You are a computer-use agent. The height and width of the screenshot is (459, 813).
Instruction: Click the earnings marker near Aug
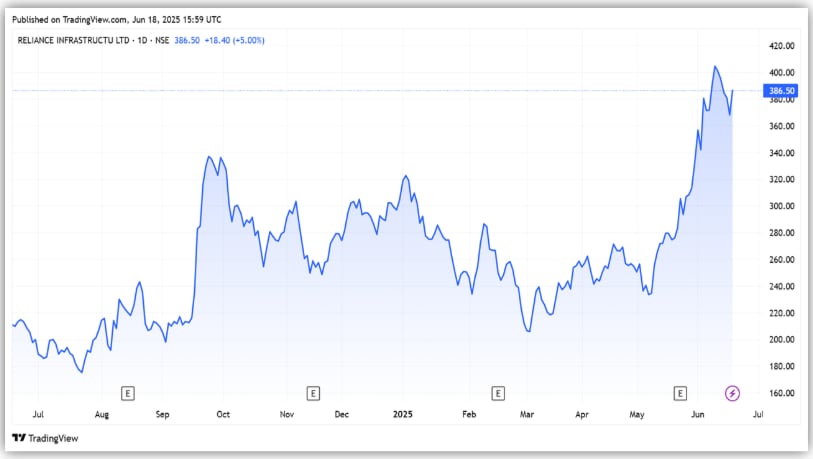[128, 394]
